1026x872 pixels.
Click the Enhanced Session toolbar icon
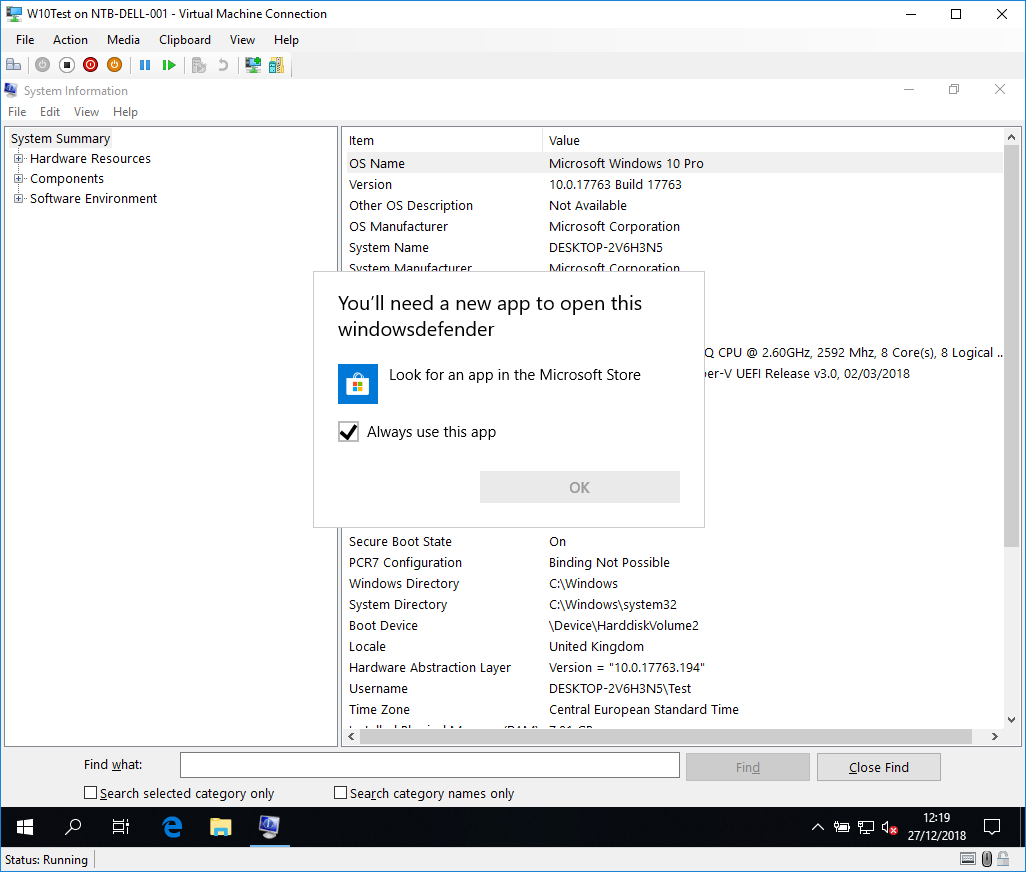coord(253,65)
